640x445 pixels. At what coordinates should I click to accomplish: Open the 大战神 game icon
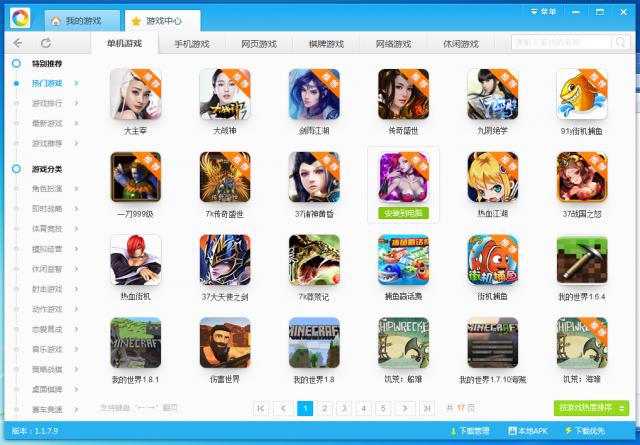point(225,94)
